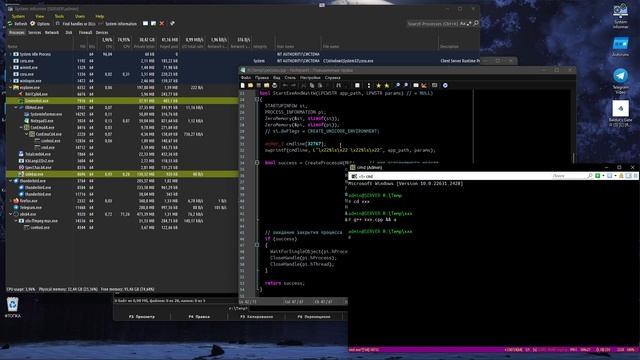Open Users menu in System Informer
The height and width of the screenshot is (360, 640).
(x=80, y=16)
